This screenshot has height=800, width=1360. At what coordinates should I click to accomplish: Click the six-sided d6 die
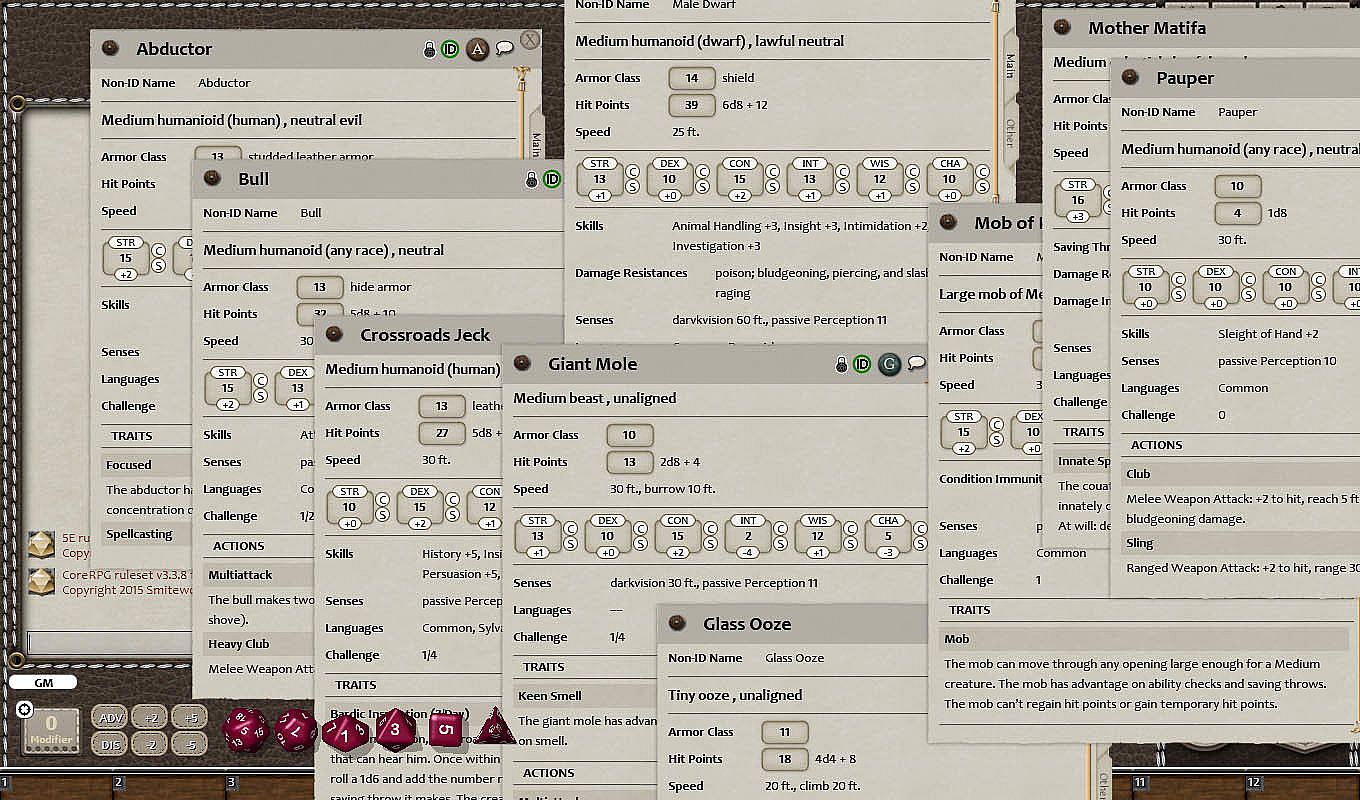click(x=446, y=729)
